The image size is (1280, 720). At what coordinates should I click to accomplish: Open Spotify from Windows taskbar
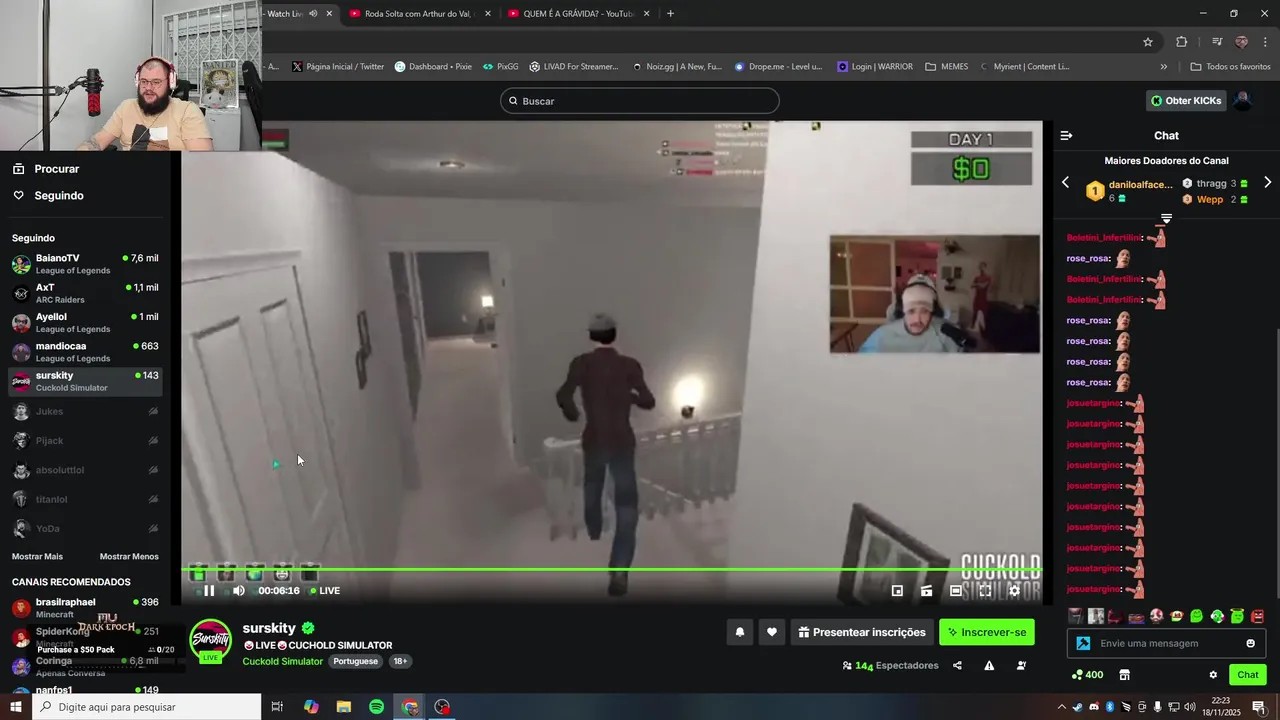click(376, 707)
